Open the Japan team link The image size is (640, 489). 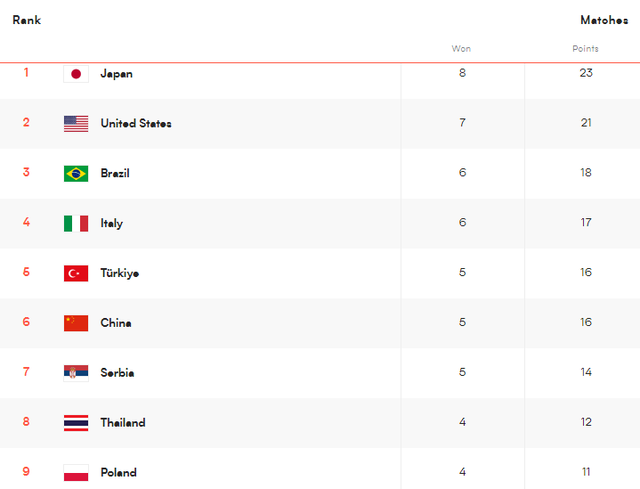(116, 74)
